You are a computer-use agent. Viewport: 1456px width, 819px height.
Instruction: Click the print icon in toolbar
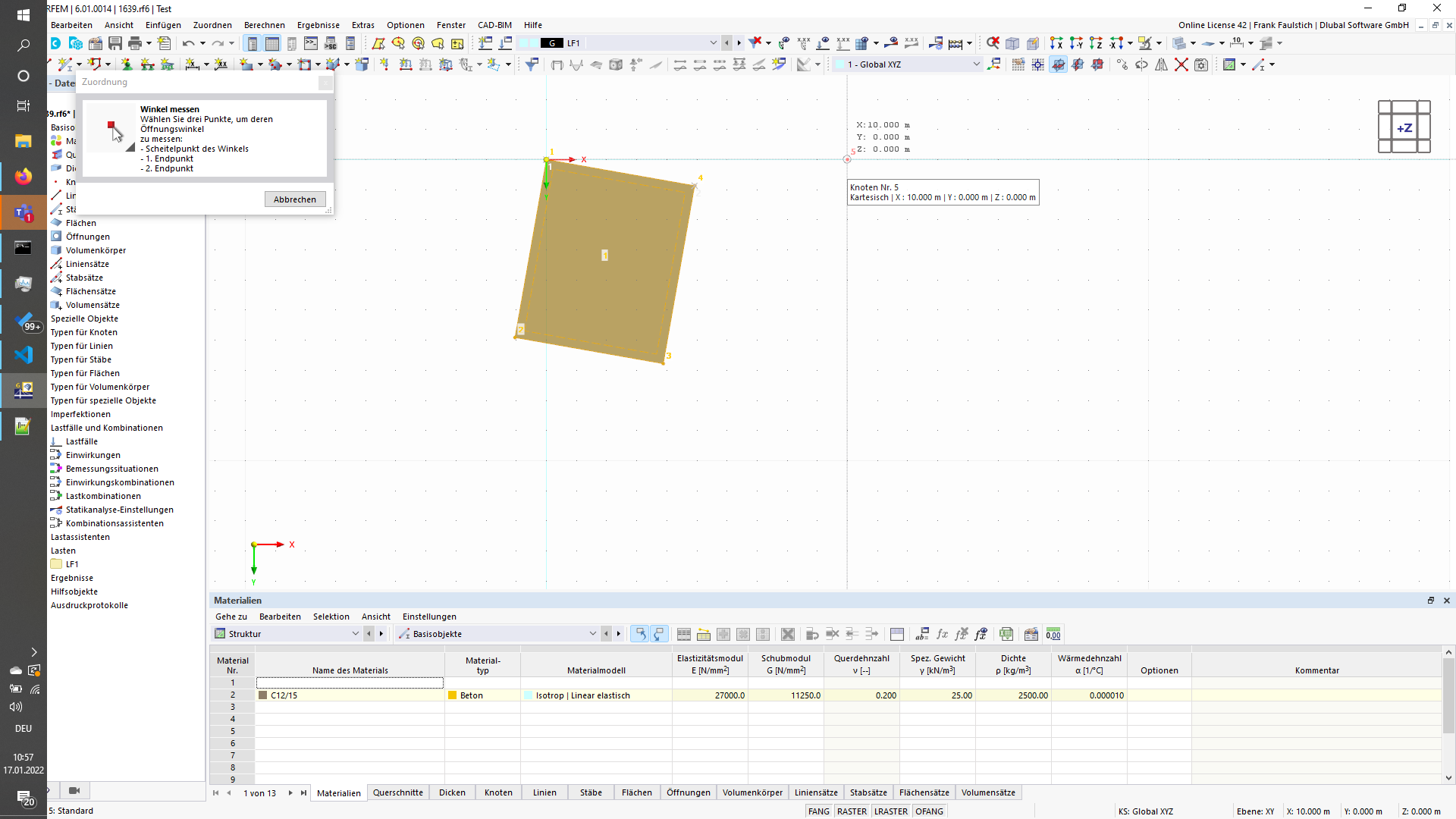[135, 43]
